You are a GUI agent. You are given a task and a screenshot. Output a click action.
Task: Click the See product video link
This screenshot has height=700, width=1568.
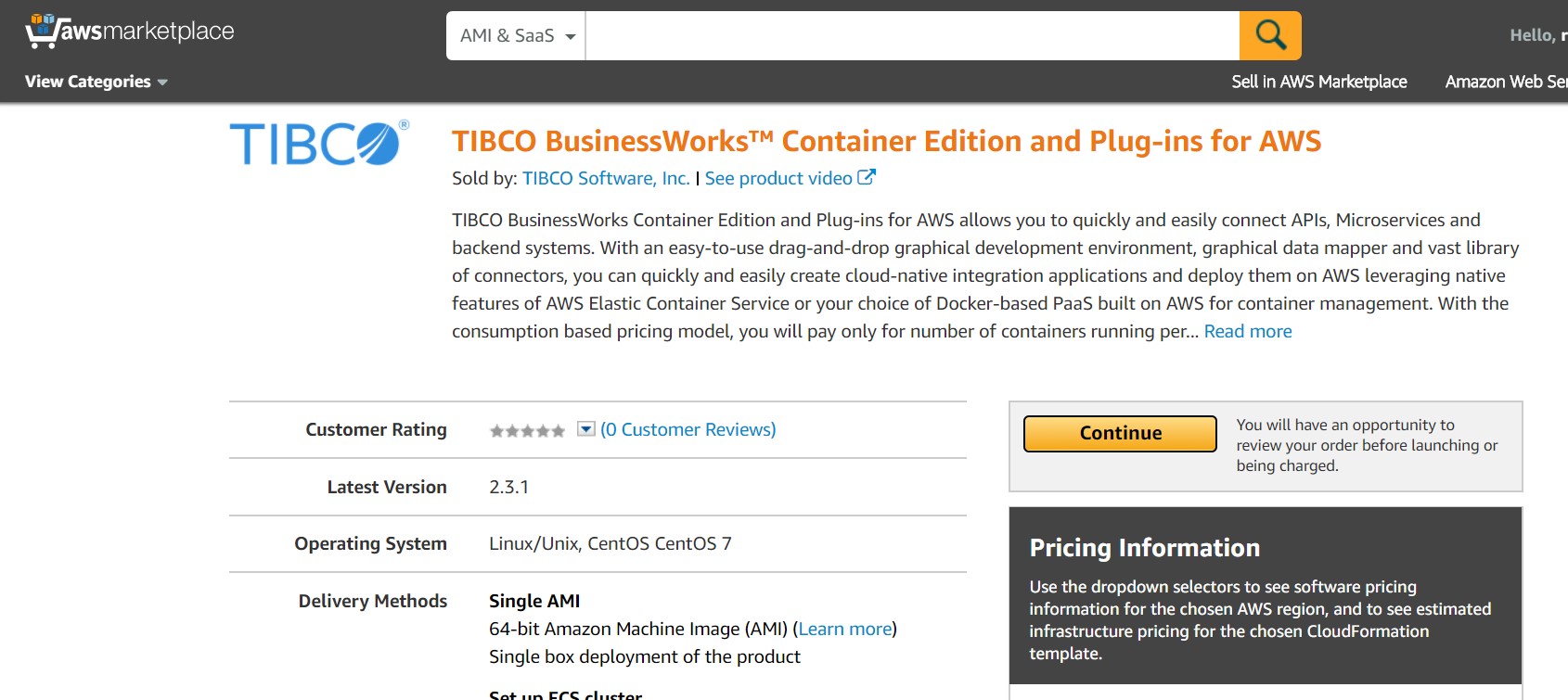[778, 178]
